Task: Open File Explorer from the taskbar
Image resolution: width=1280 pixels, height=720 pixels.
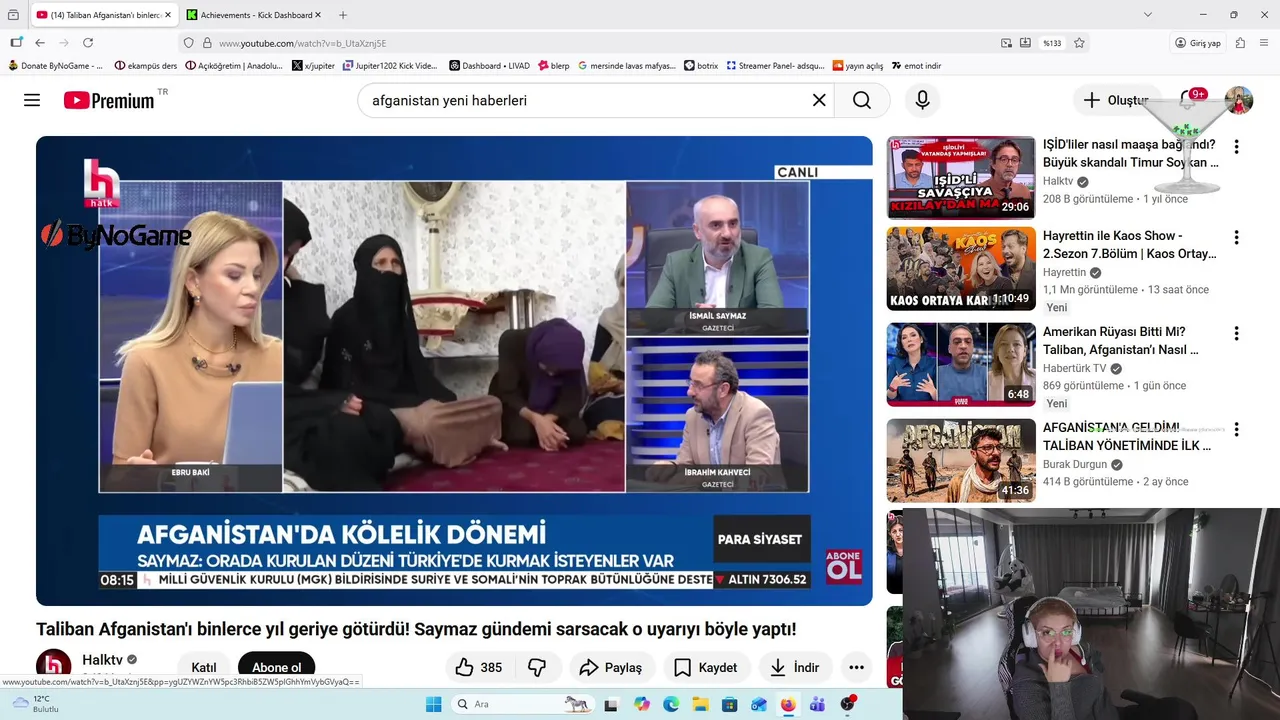Action: pos(700,704)
